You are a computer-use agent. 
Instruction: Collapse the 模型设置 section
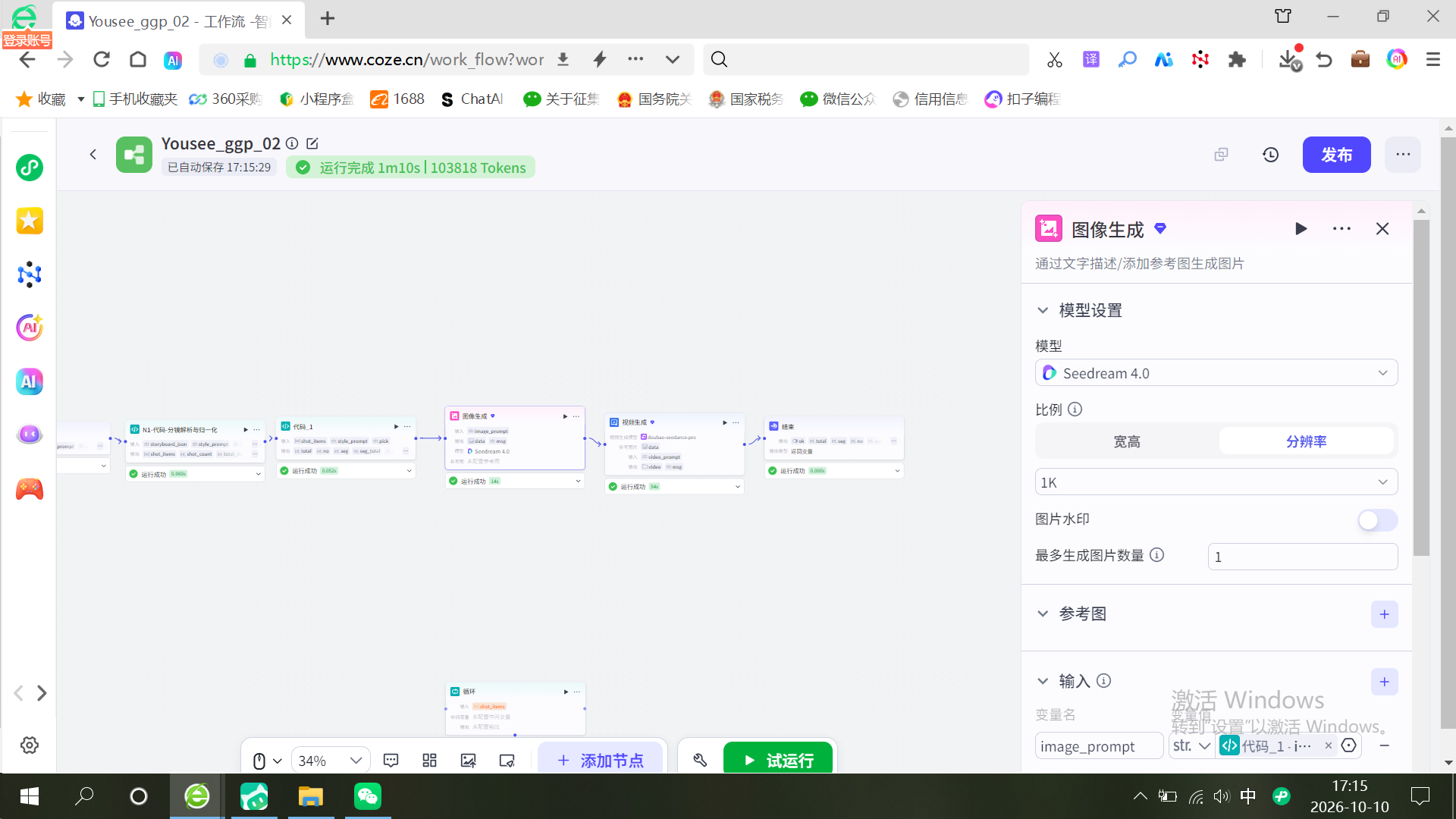coord(1043,310)
